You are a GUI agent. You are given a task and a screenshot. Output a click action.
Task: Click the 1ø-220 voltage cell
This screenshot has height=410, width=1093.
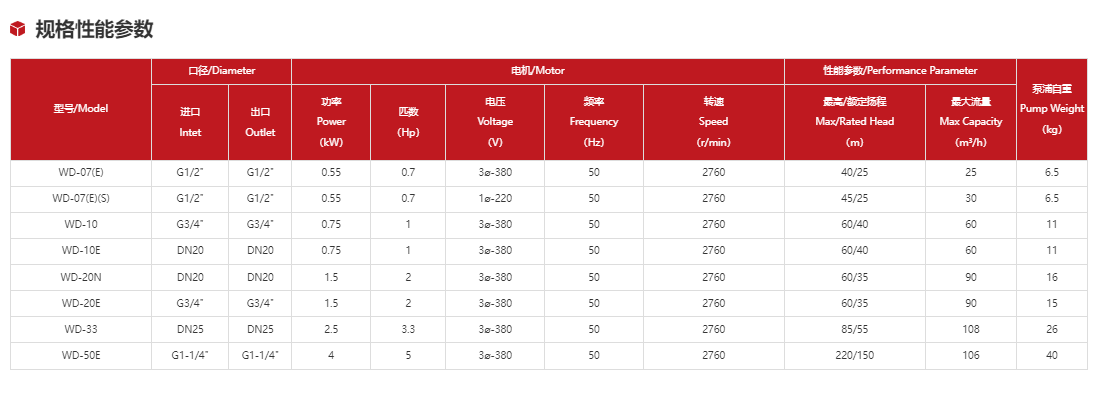[495, 198]
